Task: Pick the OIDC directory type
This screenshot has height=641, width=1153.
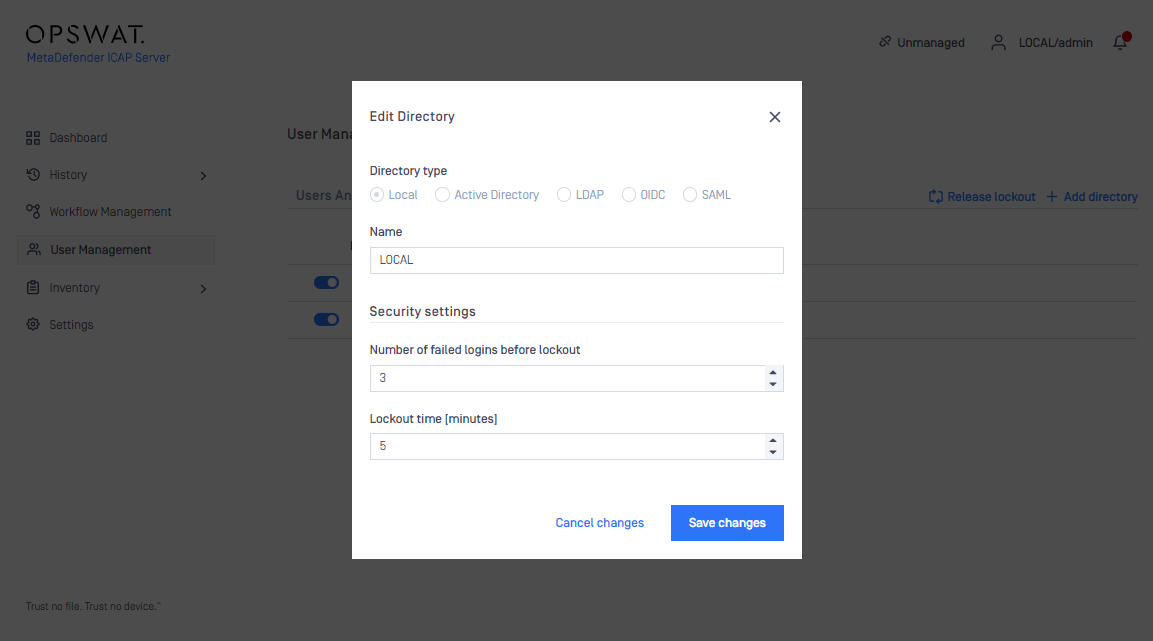Action: pos(629,195)
